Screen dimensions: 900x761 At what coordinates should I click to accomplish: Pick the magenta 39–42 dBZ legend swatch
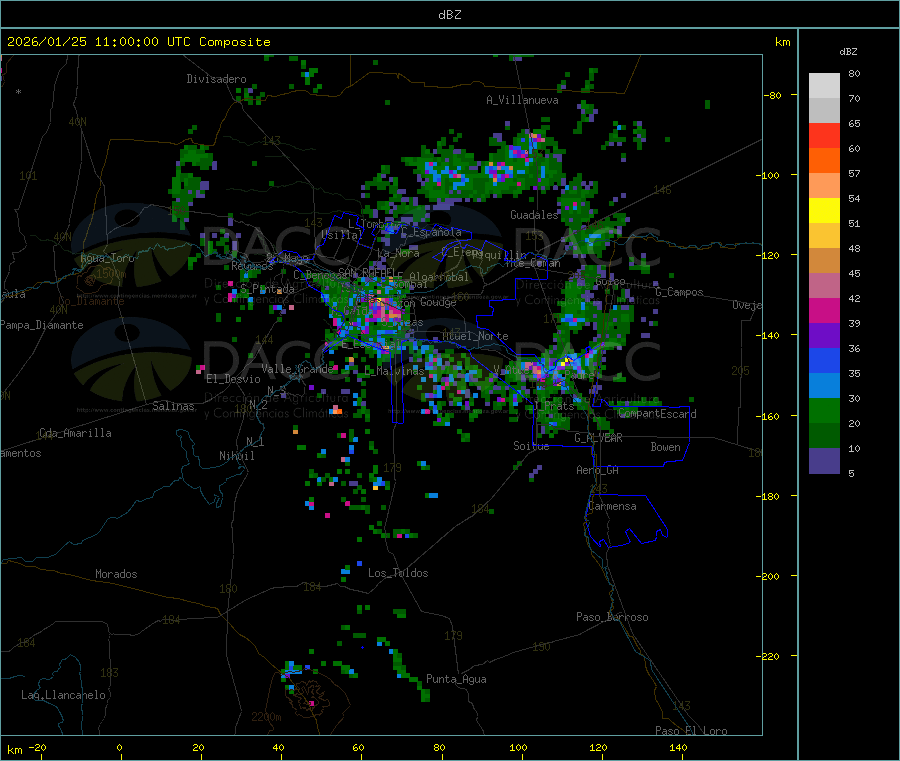(x=824, y=310)
